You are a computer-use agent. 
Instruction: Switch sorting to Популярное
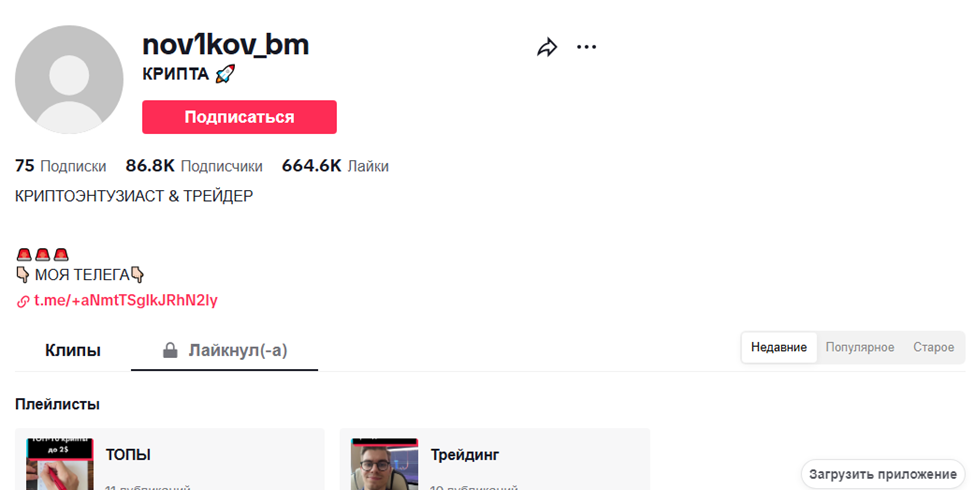click(x=860, y=347)
